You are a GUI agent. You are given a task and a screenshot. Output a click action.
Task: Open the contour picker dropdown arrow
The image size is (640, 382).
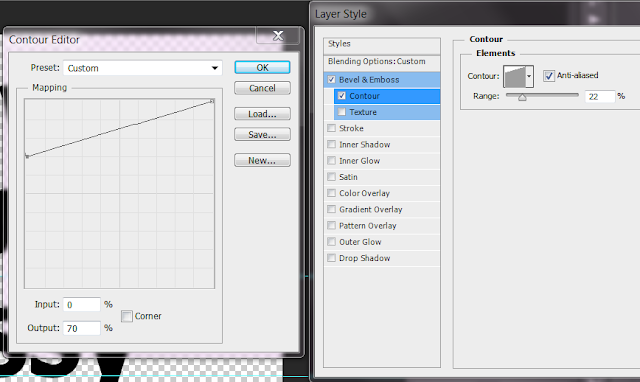tap(529, 76)
